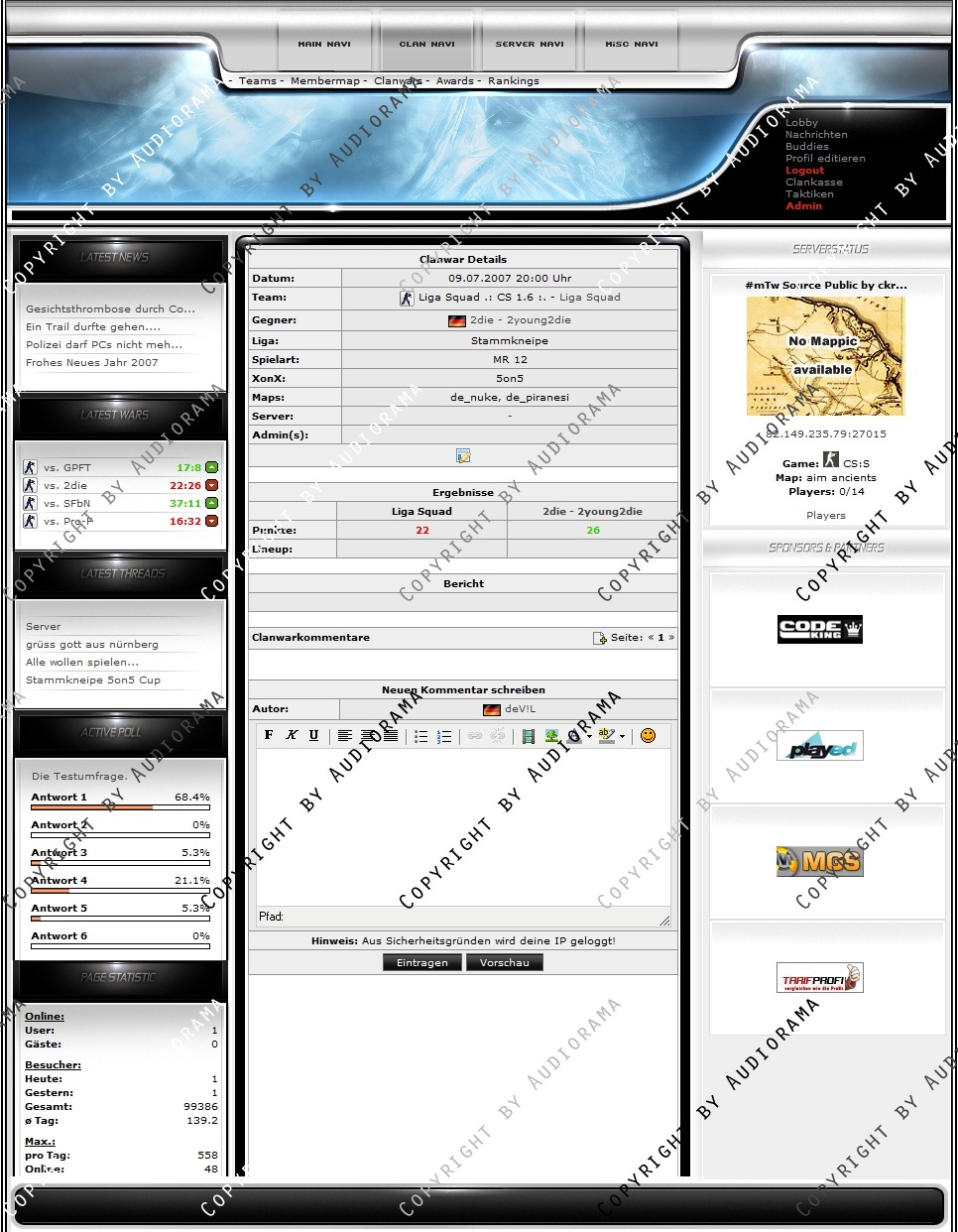Screen dimensions: 958x1232
Task: Open the text color dropdown arrow
Action: (589, 737)
